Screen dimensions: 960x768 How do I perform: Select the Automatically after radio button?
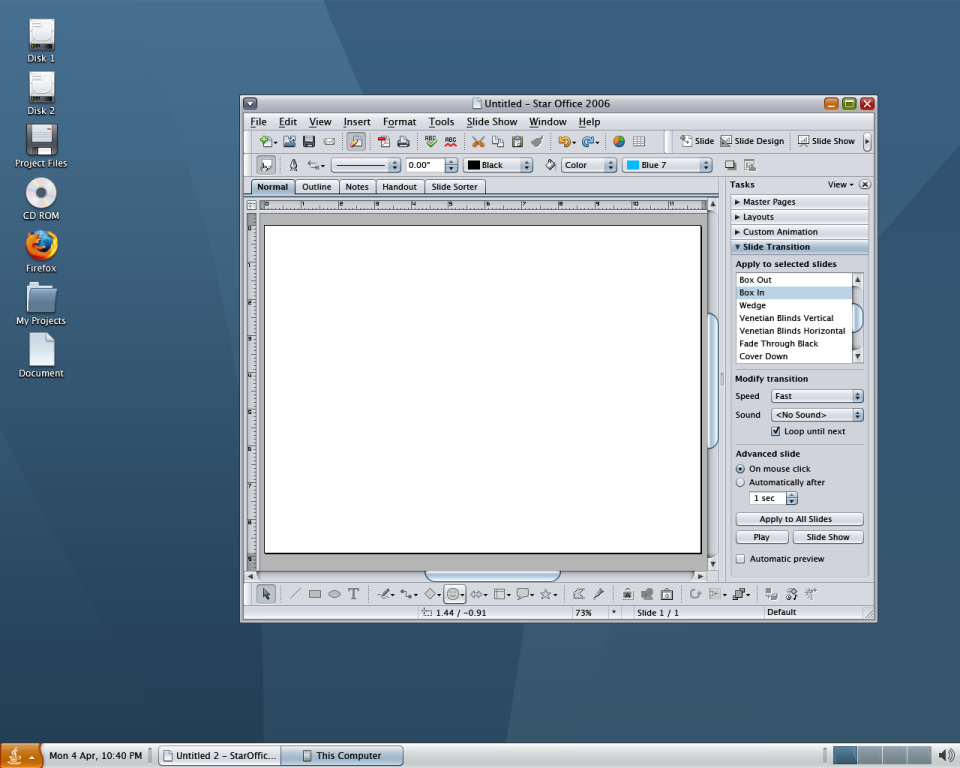pos(740,483)
